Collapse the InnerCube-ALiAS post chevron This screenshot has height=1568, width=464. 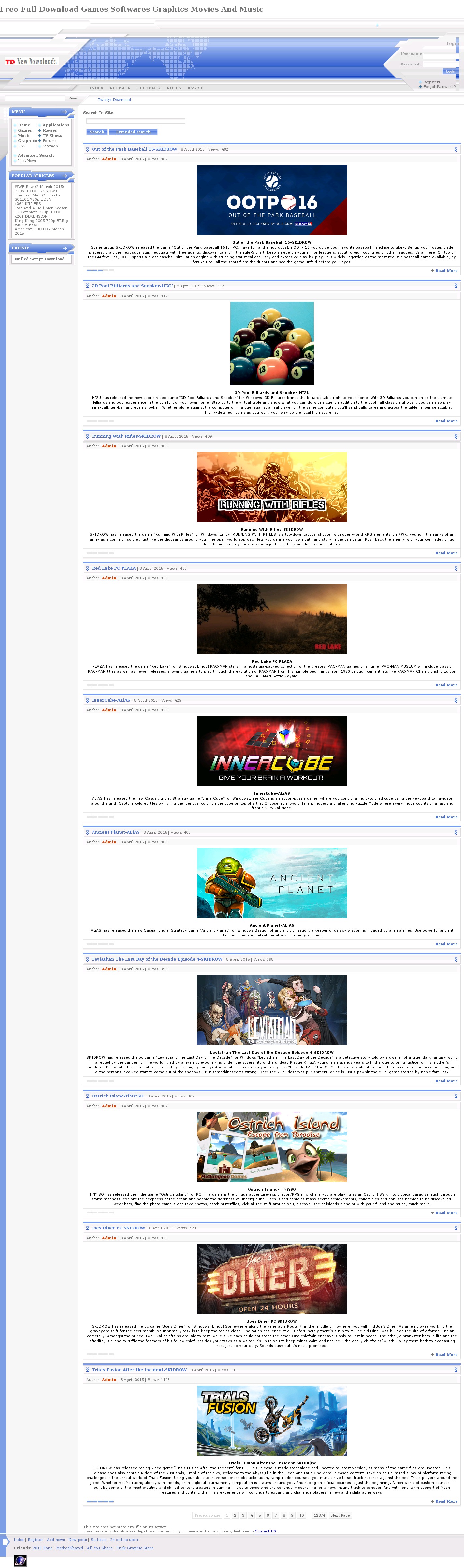(456, 700)
